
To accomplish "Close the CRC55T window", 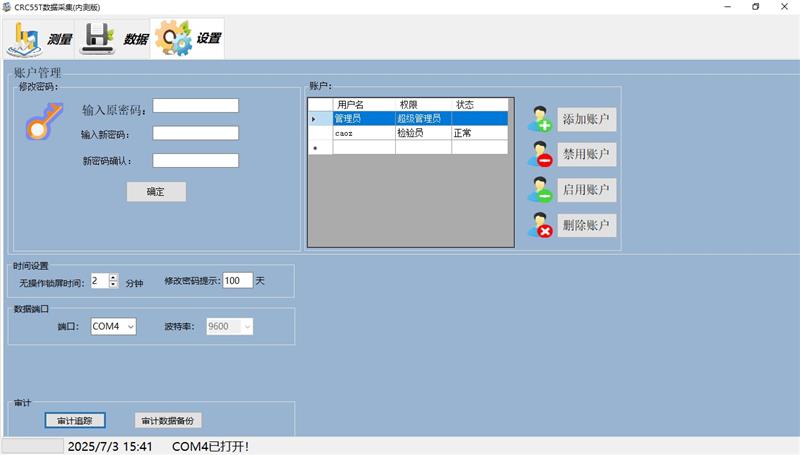I will pos(784,7).
